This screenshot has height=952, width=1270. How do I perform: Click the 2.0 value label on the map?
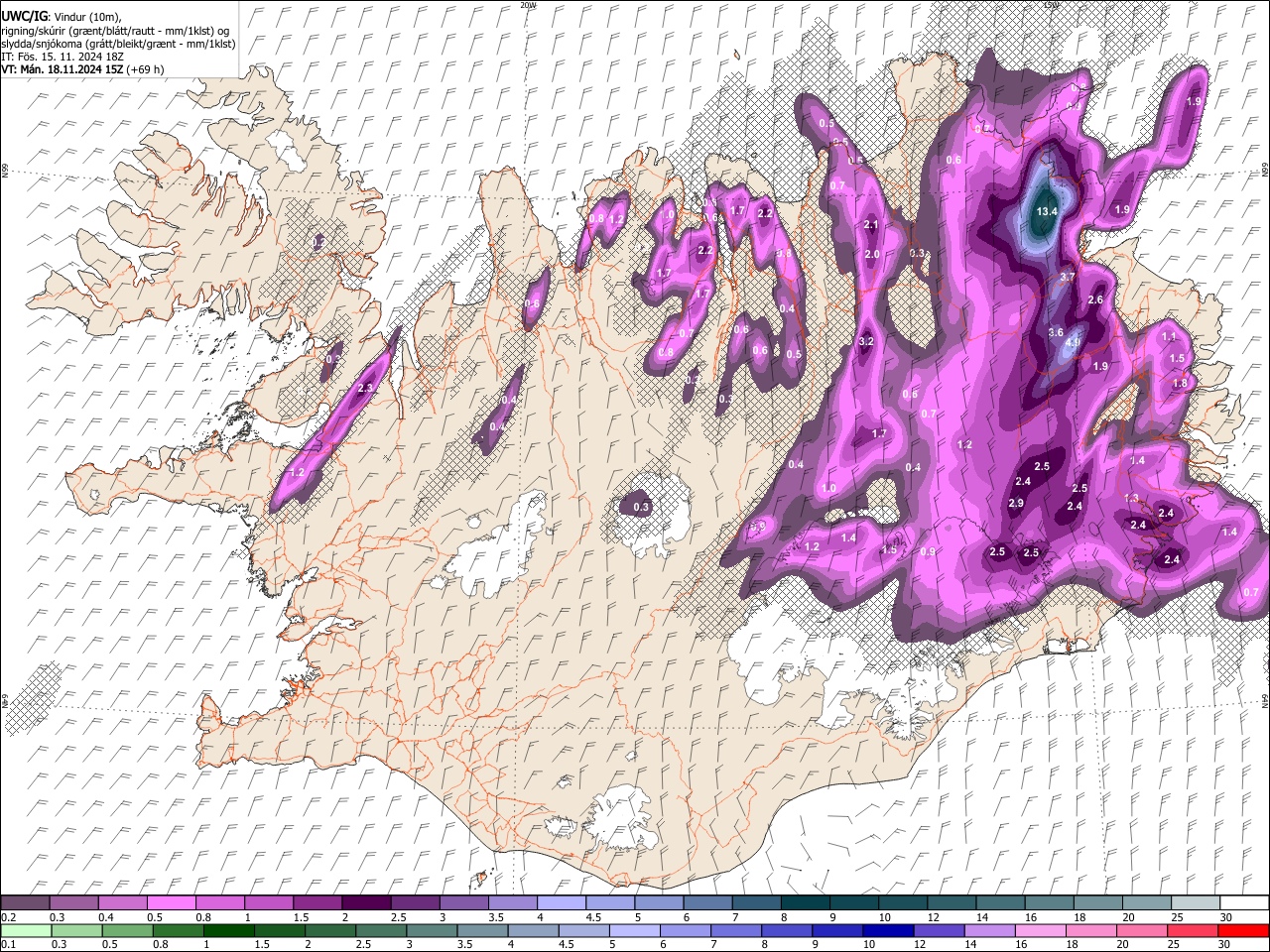coord(873,255)
